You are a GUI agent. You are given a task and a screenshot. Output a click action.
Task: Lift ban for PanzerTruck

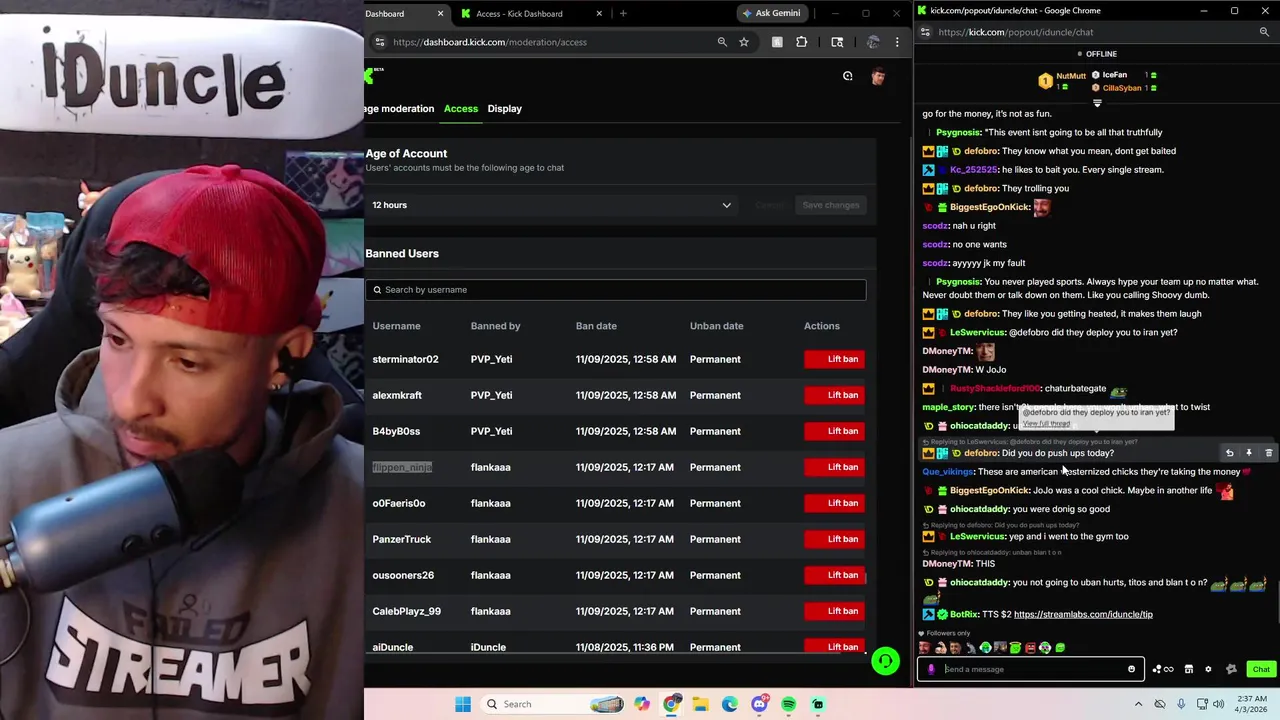[x=834, y=539]
